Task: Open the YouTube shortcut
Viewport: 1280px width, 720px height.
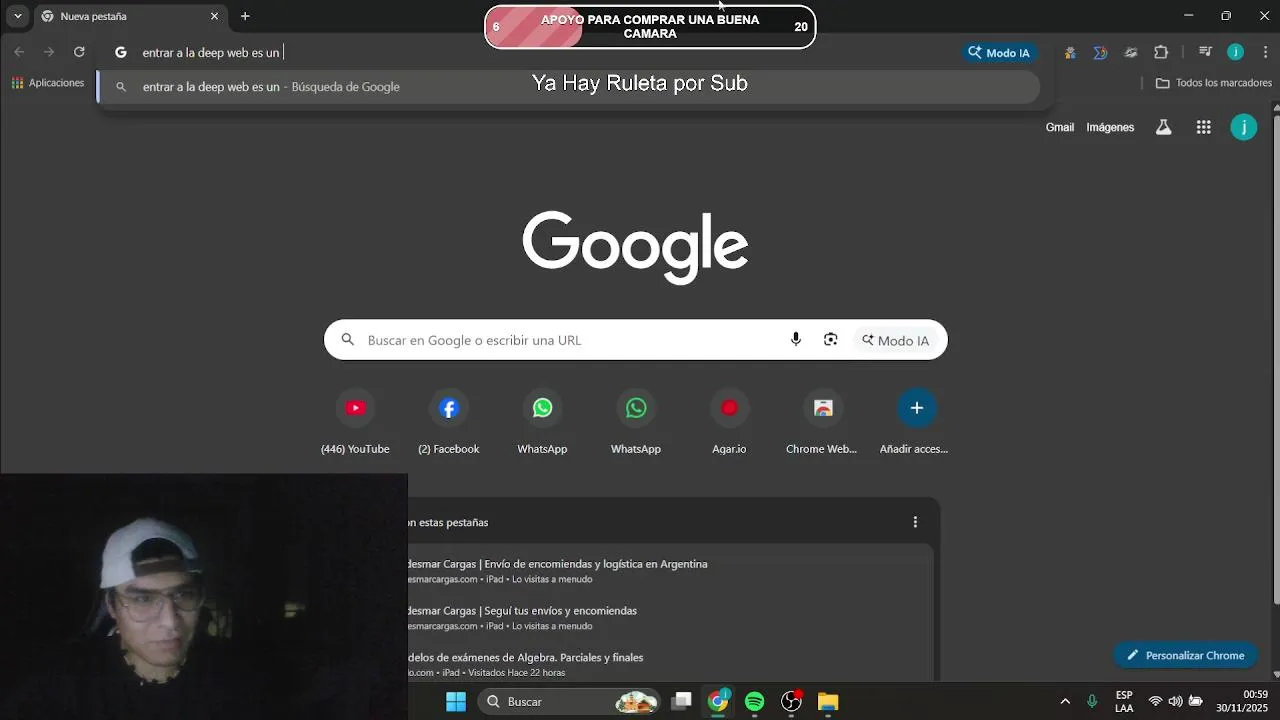Action: click(355, 421)
